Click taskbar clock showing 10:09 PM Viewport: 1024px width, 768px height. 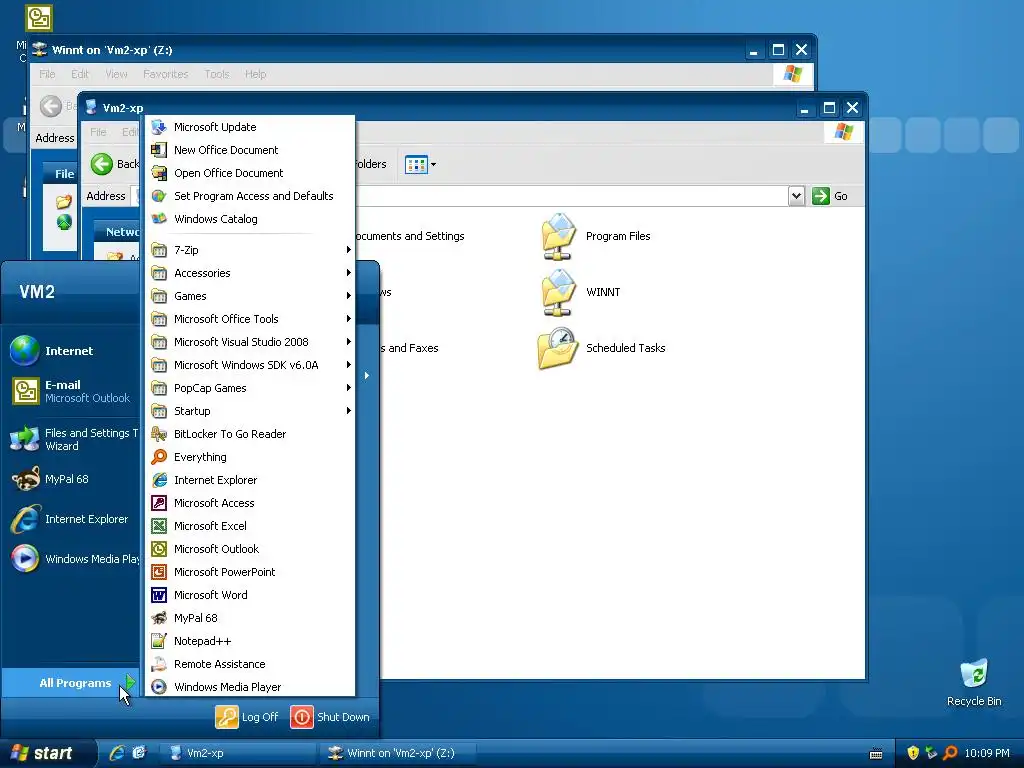987,753
